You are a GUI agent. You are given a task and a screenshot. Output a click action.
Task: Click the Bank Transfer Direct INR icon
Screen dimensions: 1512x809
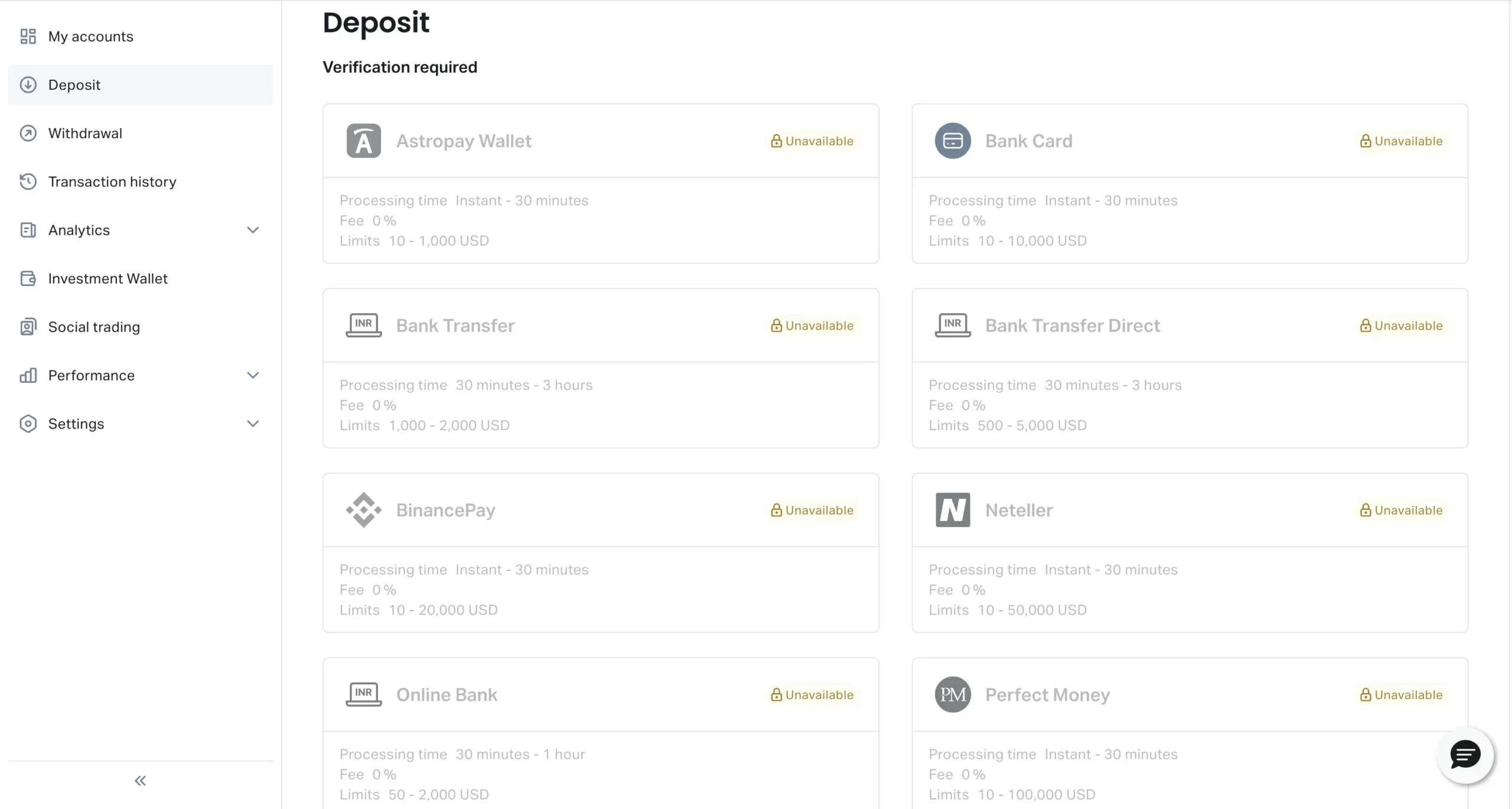tap(952, 325)
